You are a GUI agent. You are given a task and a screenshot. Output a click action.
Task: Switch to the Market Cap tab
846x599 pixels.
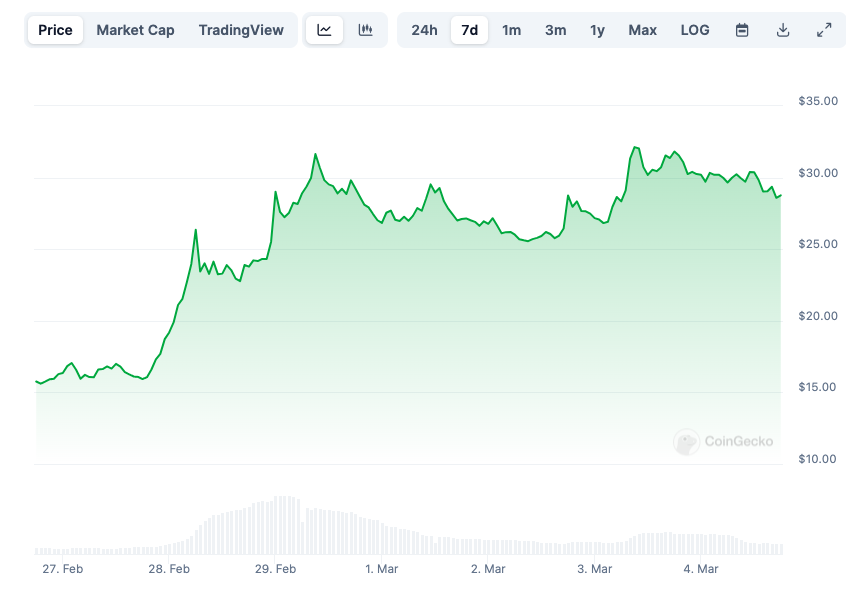coord(135,30)
